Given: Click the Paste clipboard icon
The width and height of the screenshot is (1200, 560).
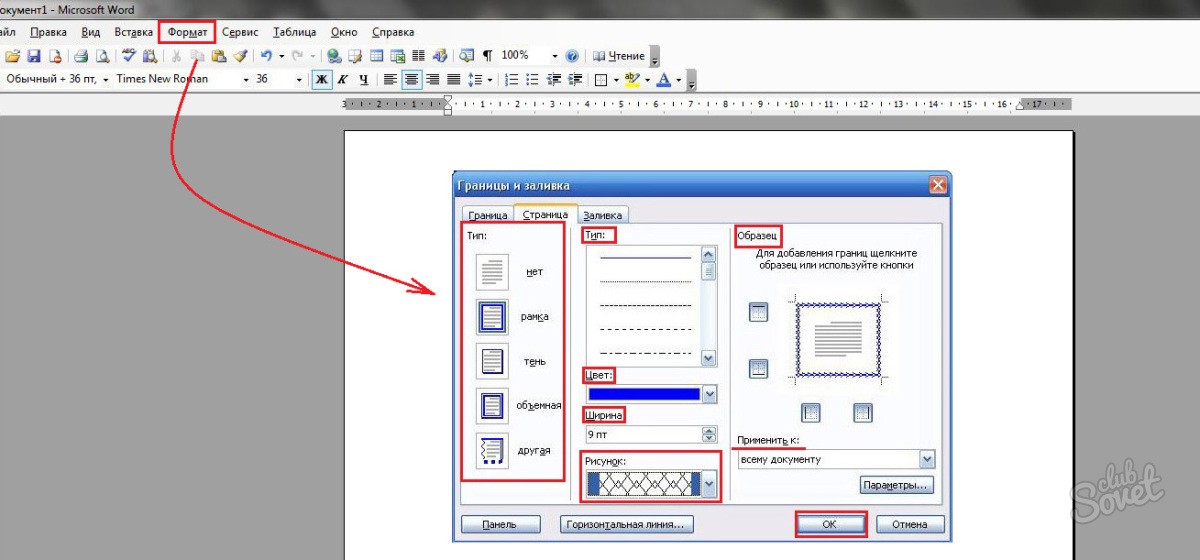Looking at the screenshot, I should point(219,56).
